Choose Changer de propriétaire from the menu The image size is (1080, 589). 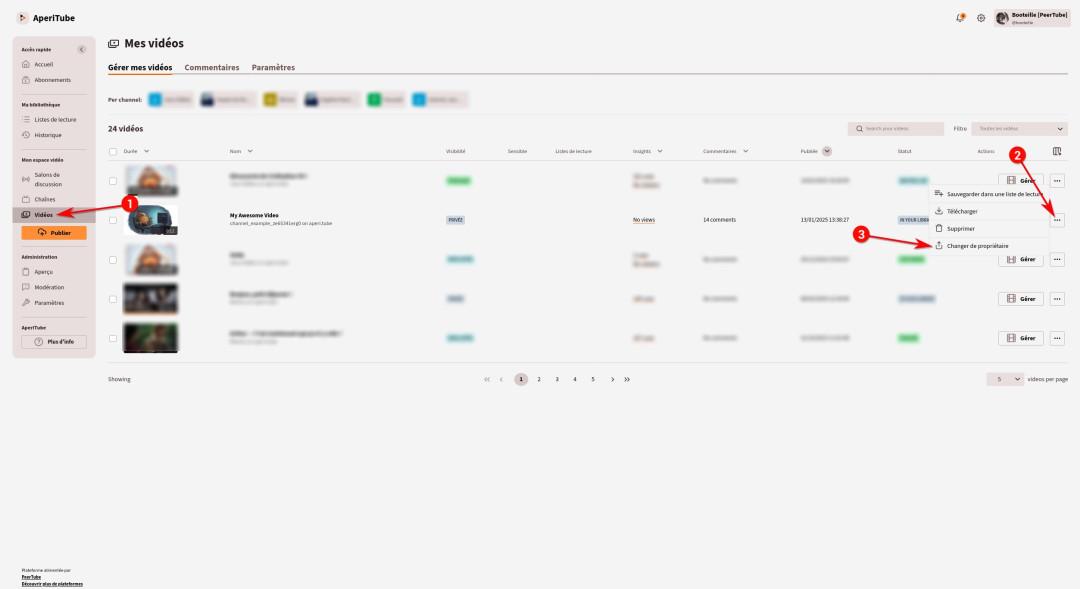pos(977,246)
